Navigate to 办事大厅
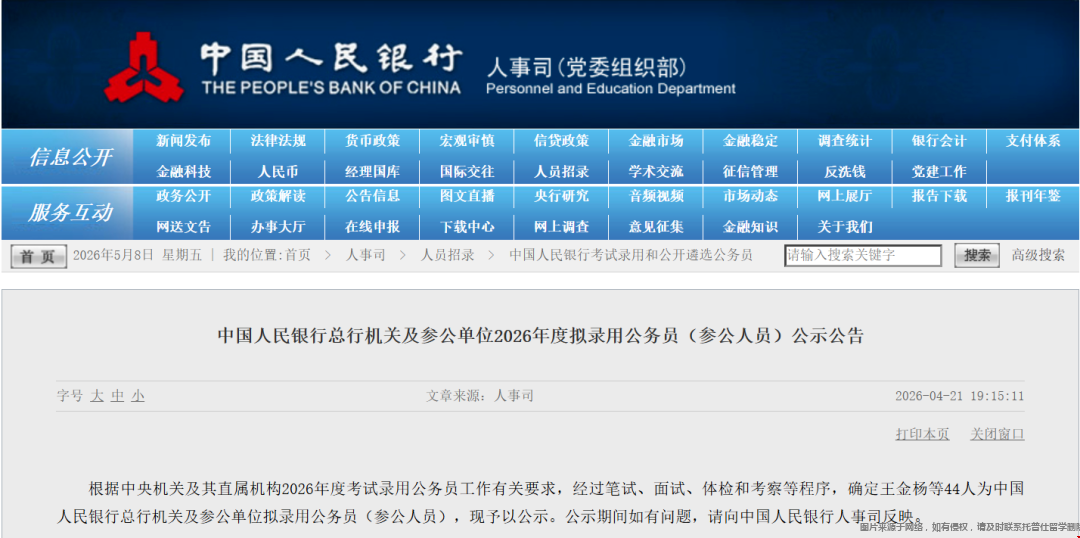The image size is (1080, 538). (x=278, y=227)
